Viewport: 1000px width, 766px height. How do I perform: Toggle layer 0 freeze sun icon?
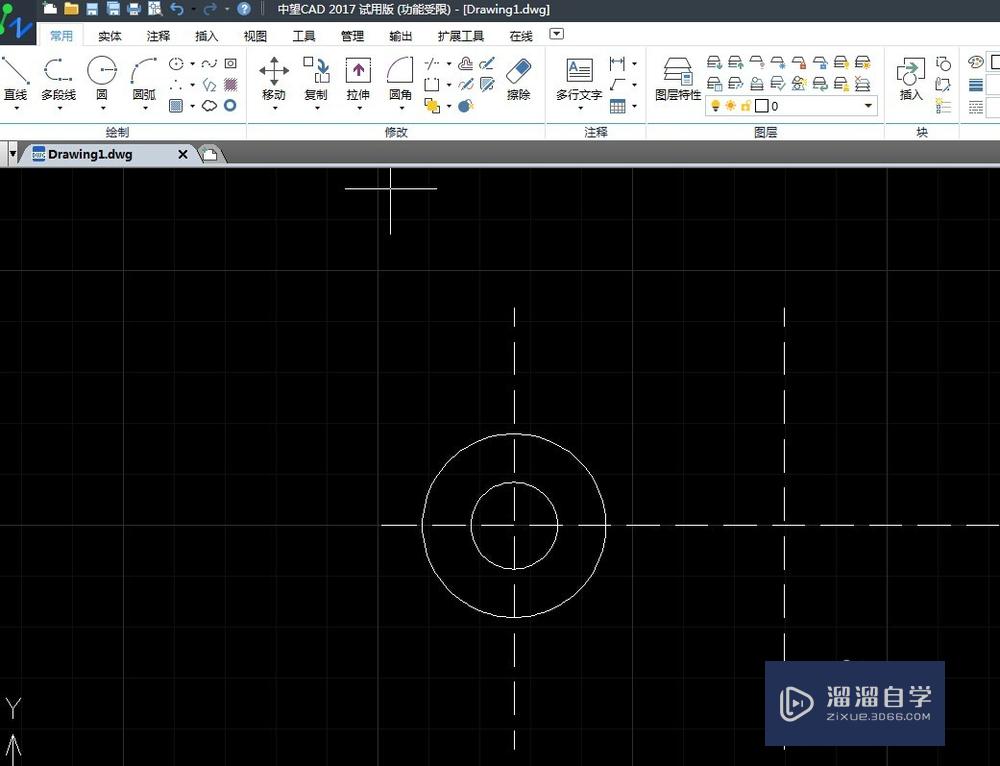click(x=730, y=106)
